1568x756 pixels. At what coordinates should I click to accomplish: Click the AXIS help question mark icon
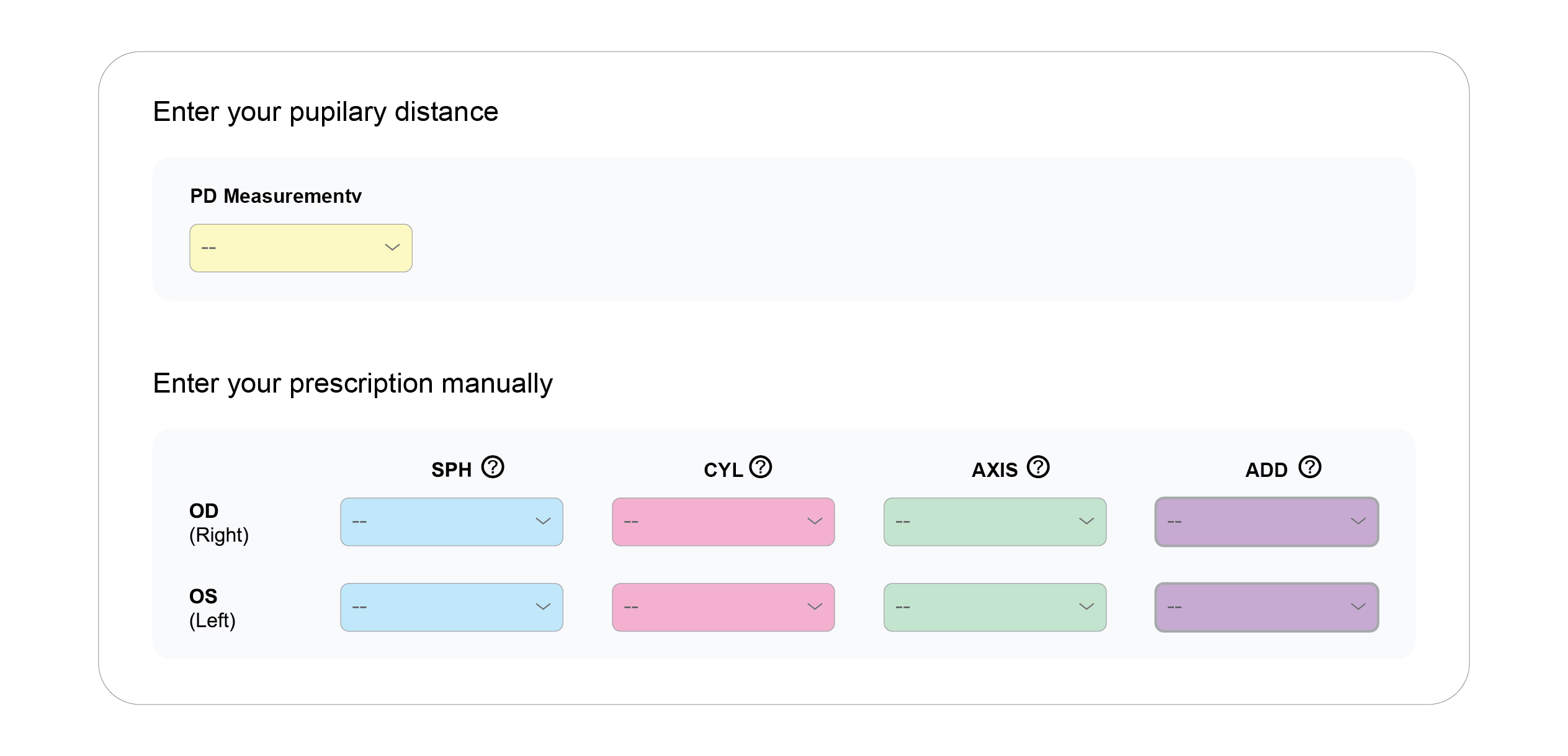(1037, 467)
